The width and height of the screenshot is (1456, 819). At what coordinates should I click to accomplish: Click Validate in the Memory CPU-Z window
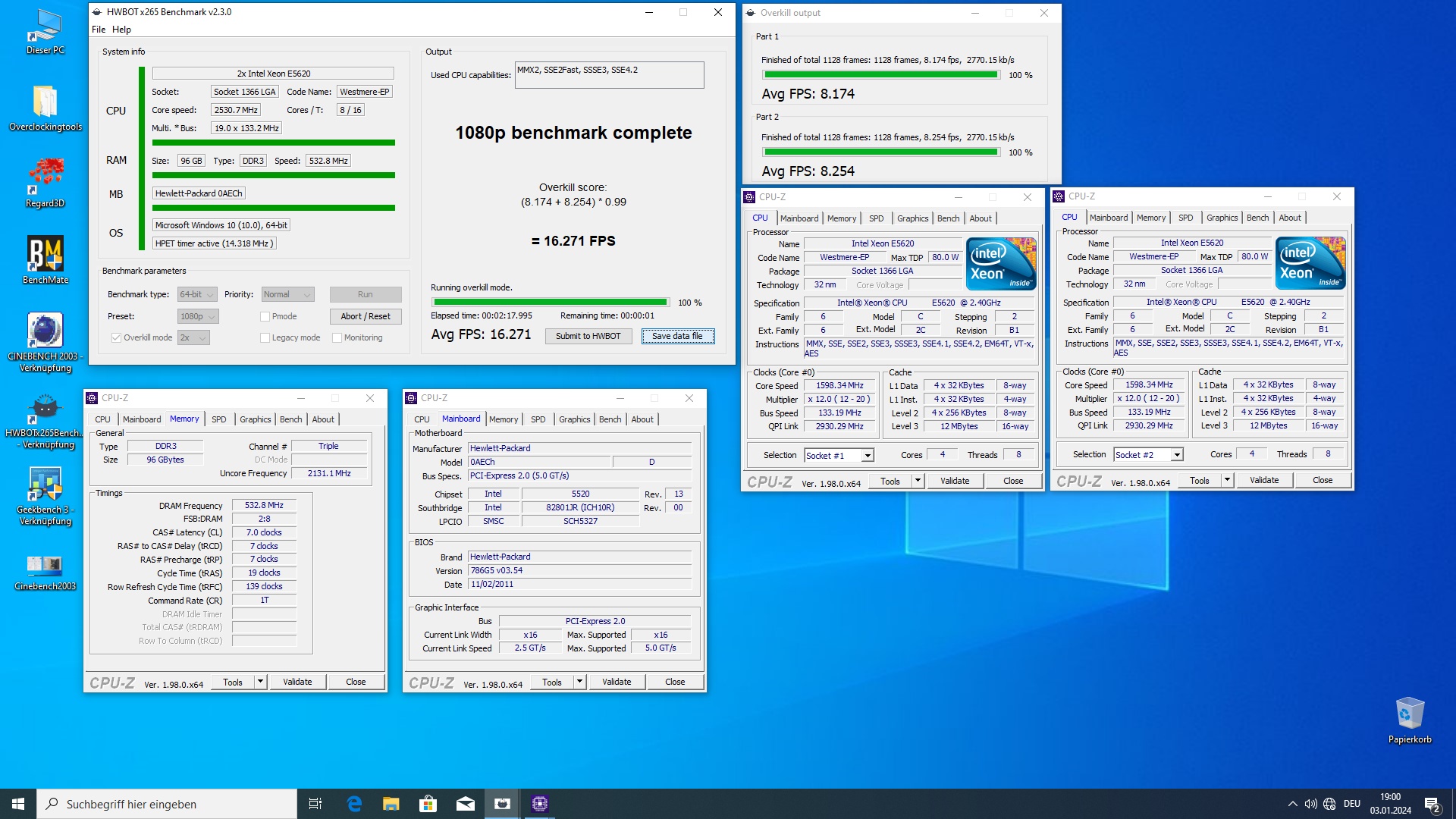(x=297, y=682)
